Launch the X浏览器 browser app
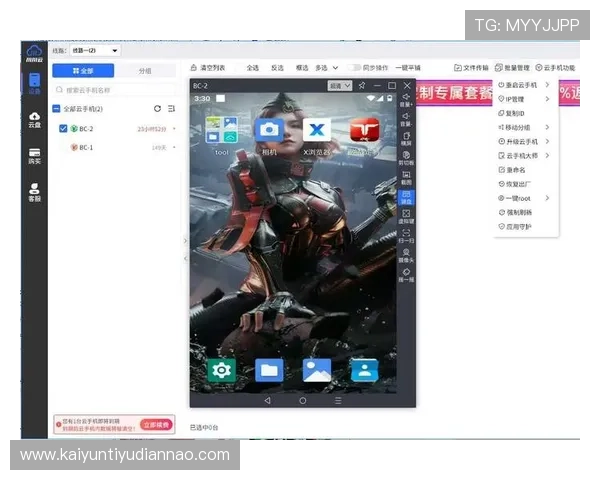600x480 pixels. pos(317,136)
